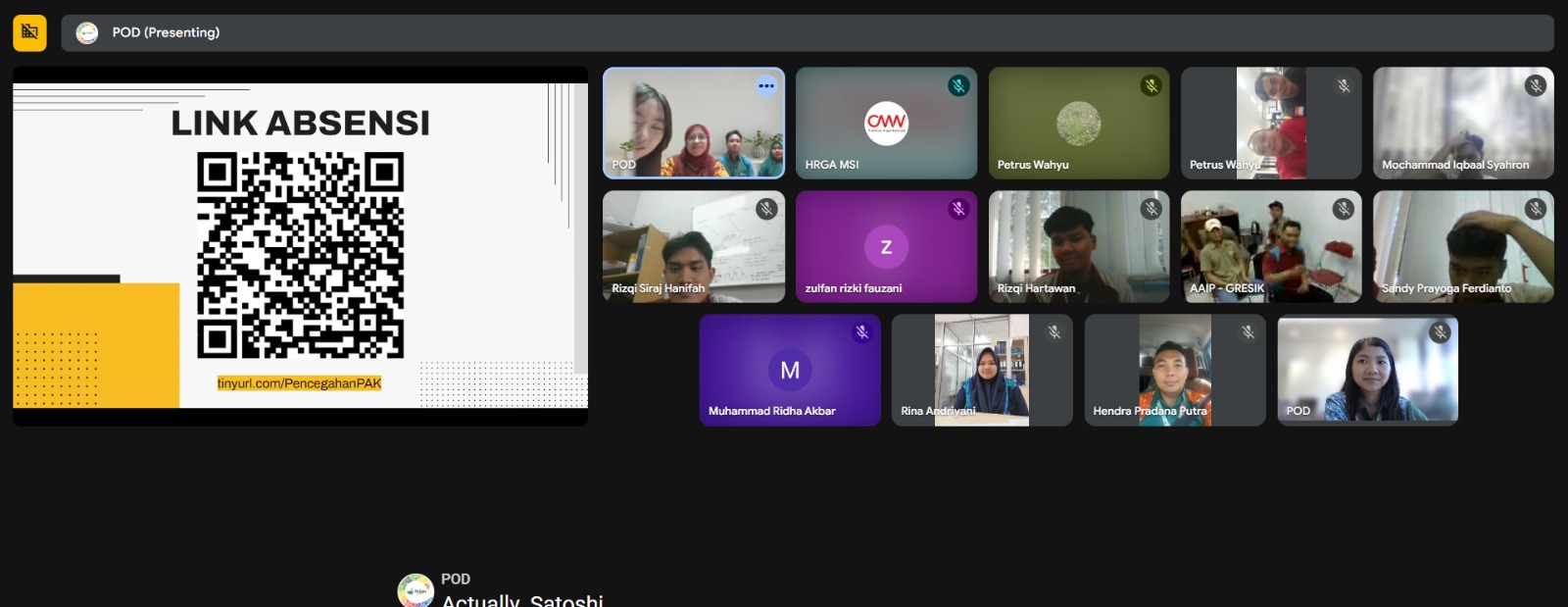Open more options on the POD group tile
The height and width of the screenshot is (607, 1568).
[766, 86]
